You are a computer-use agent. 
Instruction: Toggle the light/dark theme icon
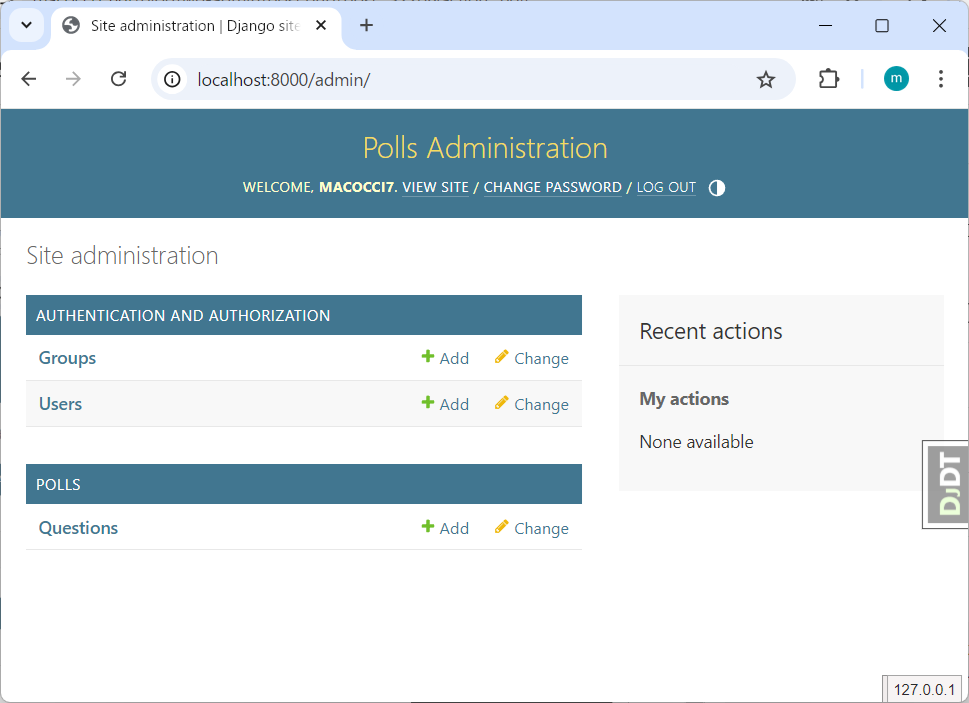pos(716,188)
